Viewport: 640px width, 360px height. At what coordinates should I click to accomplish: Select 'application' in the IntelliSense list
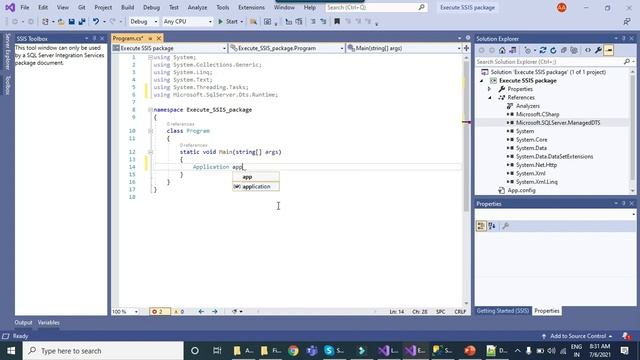(256, 187)
